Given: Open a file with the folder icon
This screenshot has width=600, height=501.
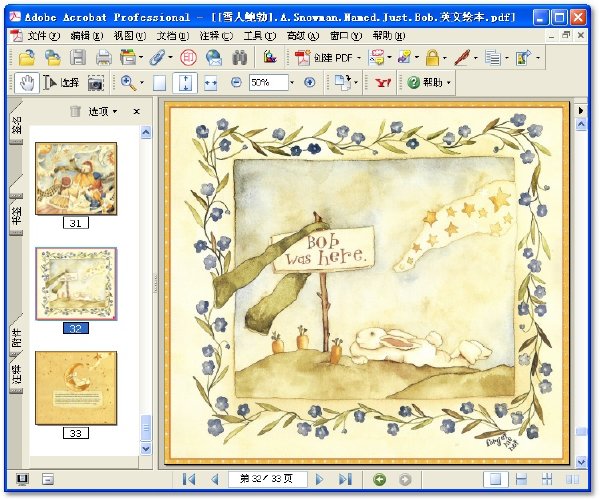Looking at the screenshot, I should [27, 58].
